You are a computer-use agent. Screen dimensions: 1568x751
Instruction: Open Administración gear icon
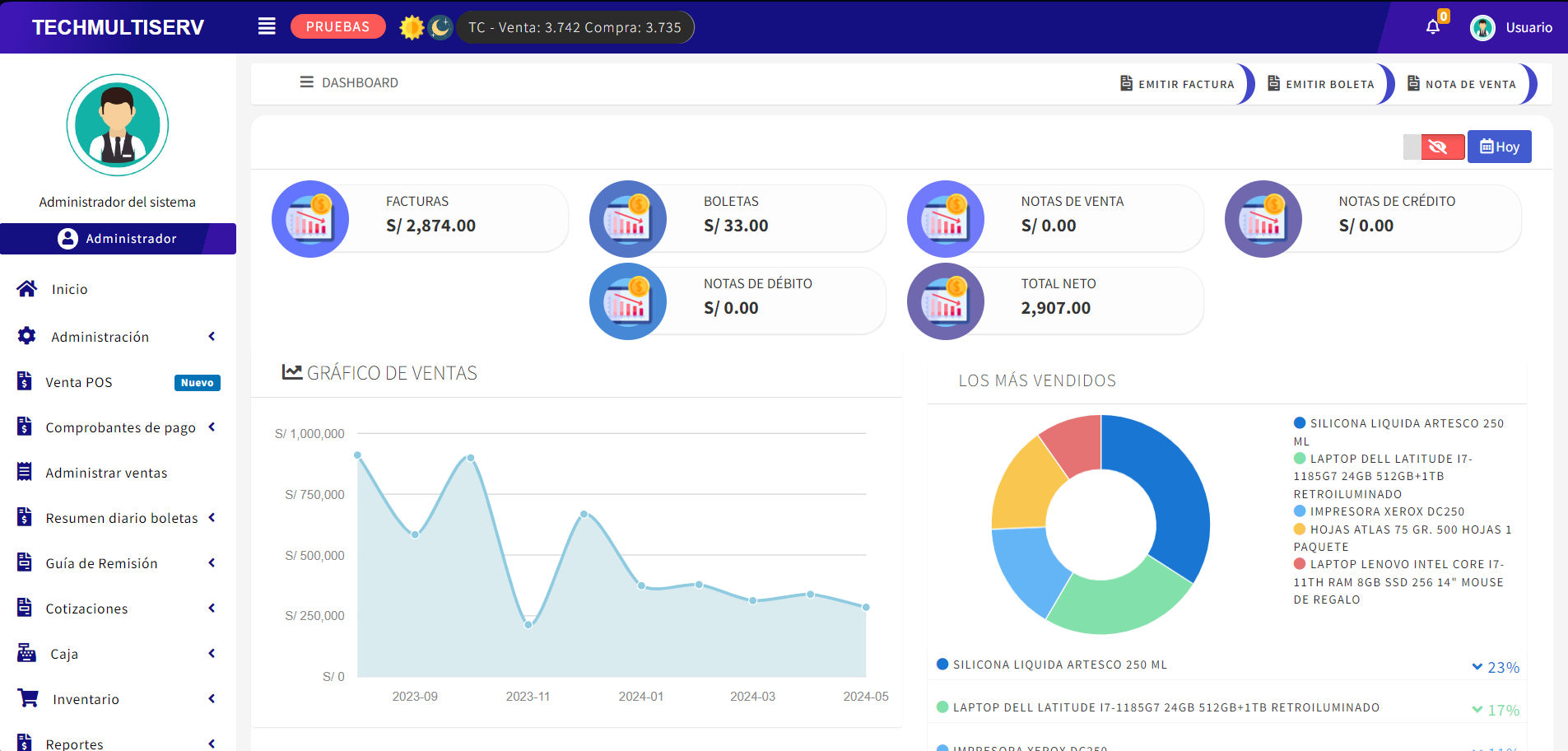click(x=26, y=336)
